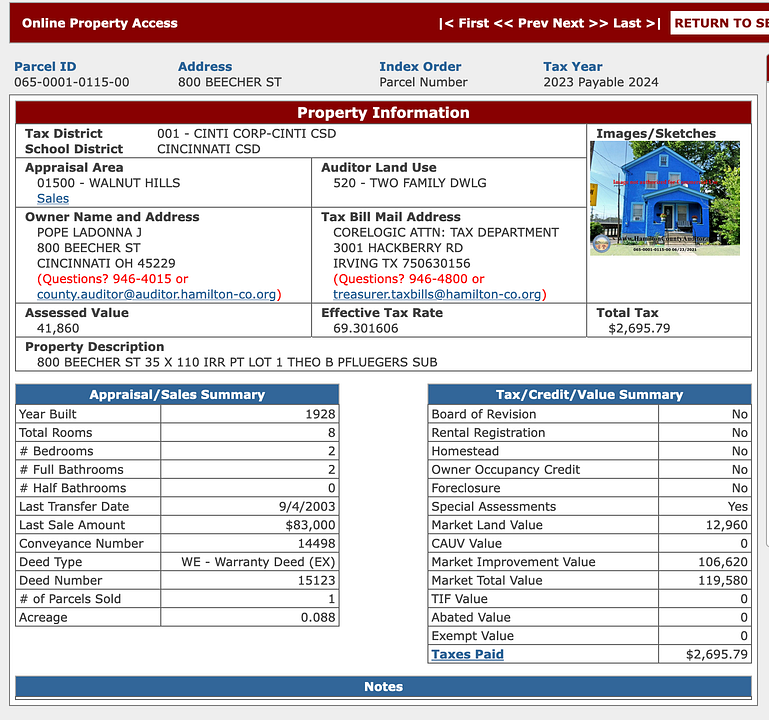The image size is (769, 720).
Task: Click Deed Number 15123
Action: click(317, 581)
